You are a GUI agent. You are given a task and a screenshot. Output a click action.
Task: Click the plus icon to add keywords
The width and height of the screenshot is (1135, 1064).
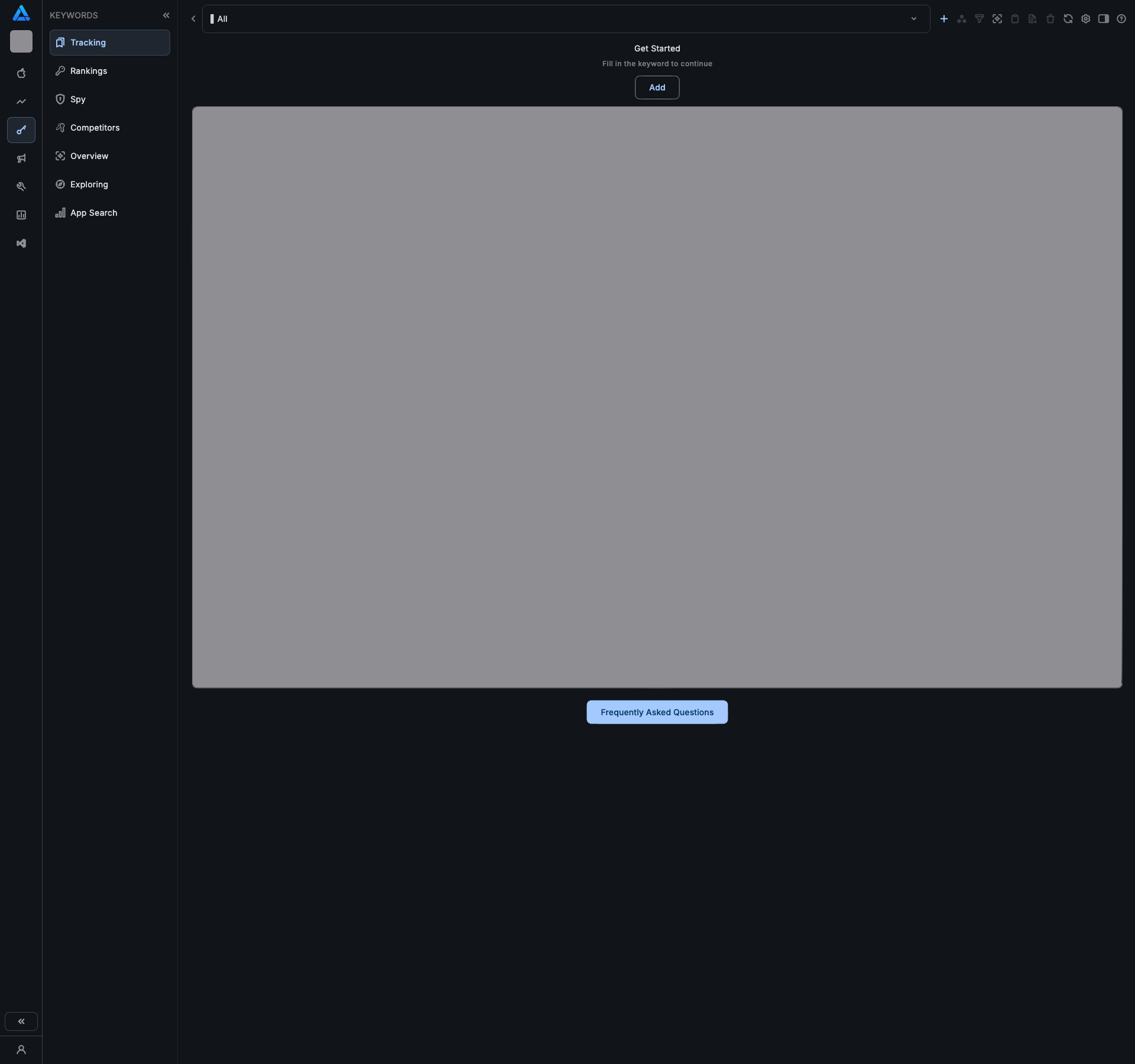point(944,19)
